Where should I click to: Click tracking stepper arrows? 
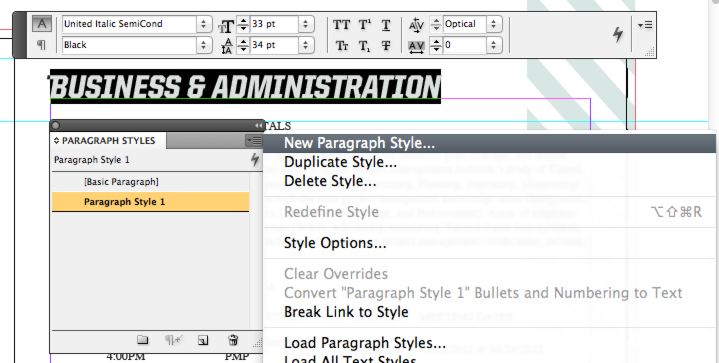click(436, 45)
